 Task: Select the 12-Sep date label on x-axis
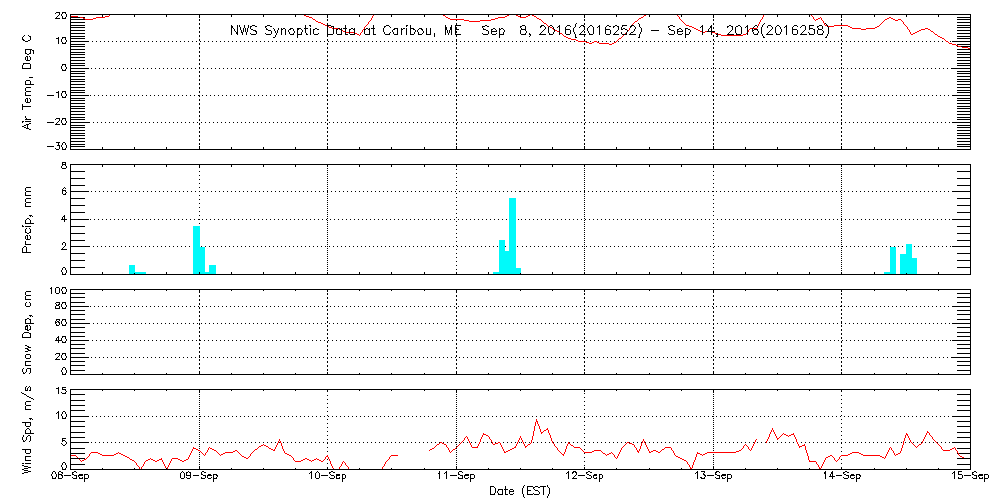pos(585,478)
